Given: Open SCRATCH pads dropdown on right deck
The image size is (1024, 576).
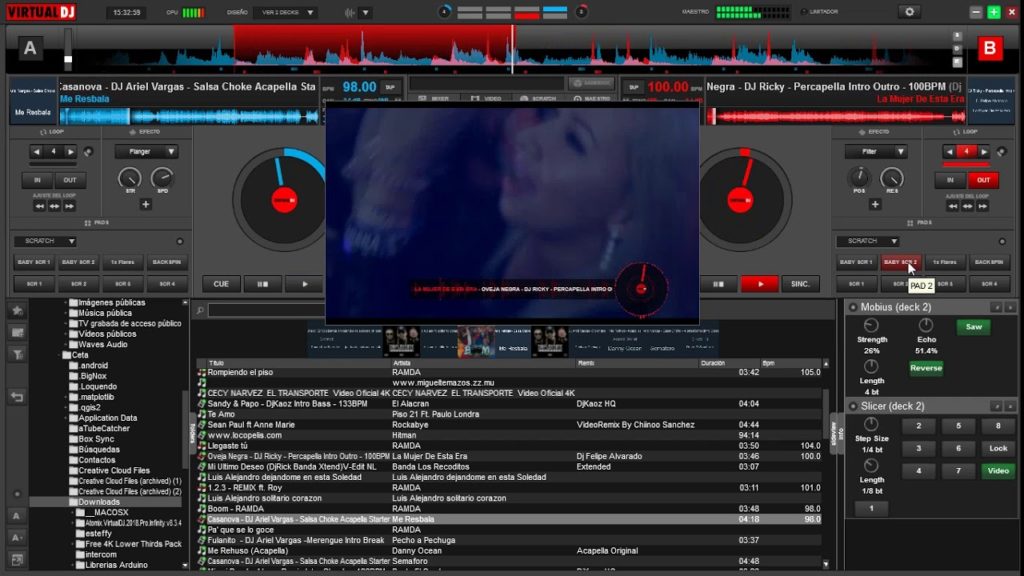Looking at the screenshot, I should (868, 241).
